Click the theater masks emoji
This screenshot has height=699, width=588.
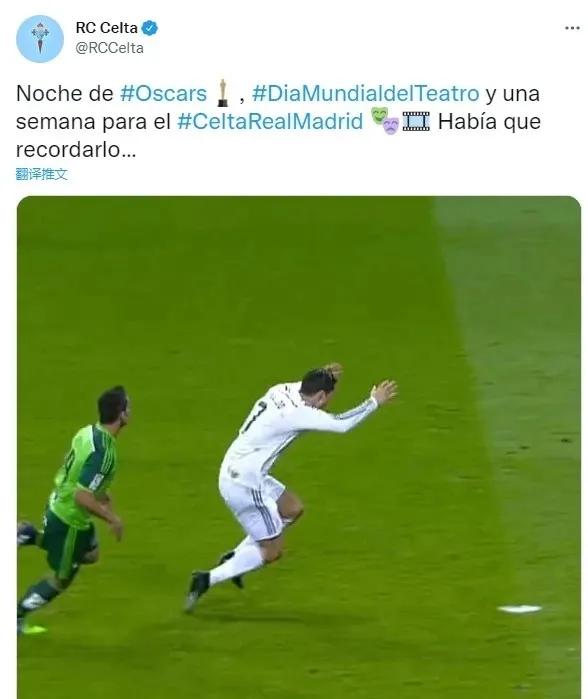[385, 121]
